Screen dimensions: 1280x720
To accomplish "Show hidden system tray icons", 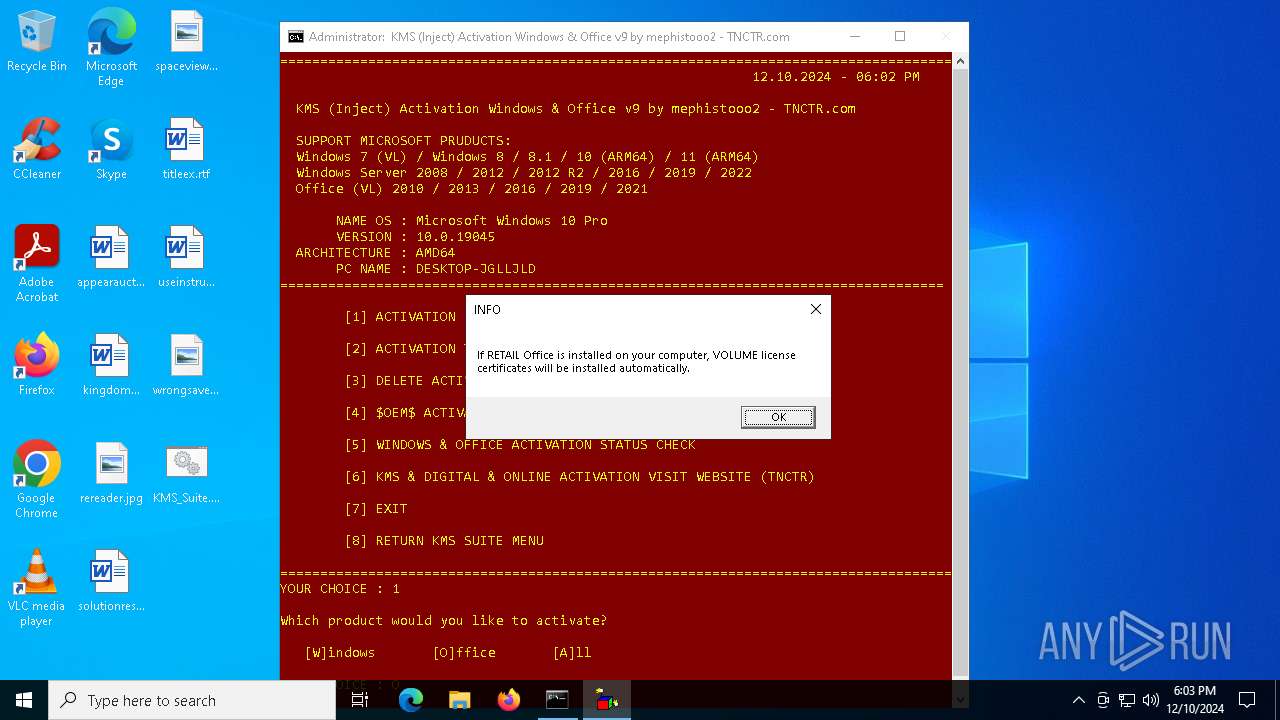I will (x=1078, y=700).
